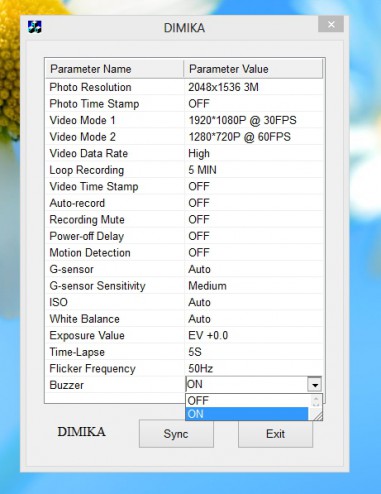381x494 pixels.
Task: Click the OFF value for Recording Mute
Action: pyautogui.click(x=199, y=220)
